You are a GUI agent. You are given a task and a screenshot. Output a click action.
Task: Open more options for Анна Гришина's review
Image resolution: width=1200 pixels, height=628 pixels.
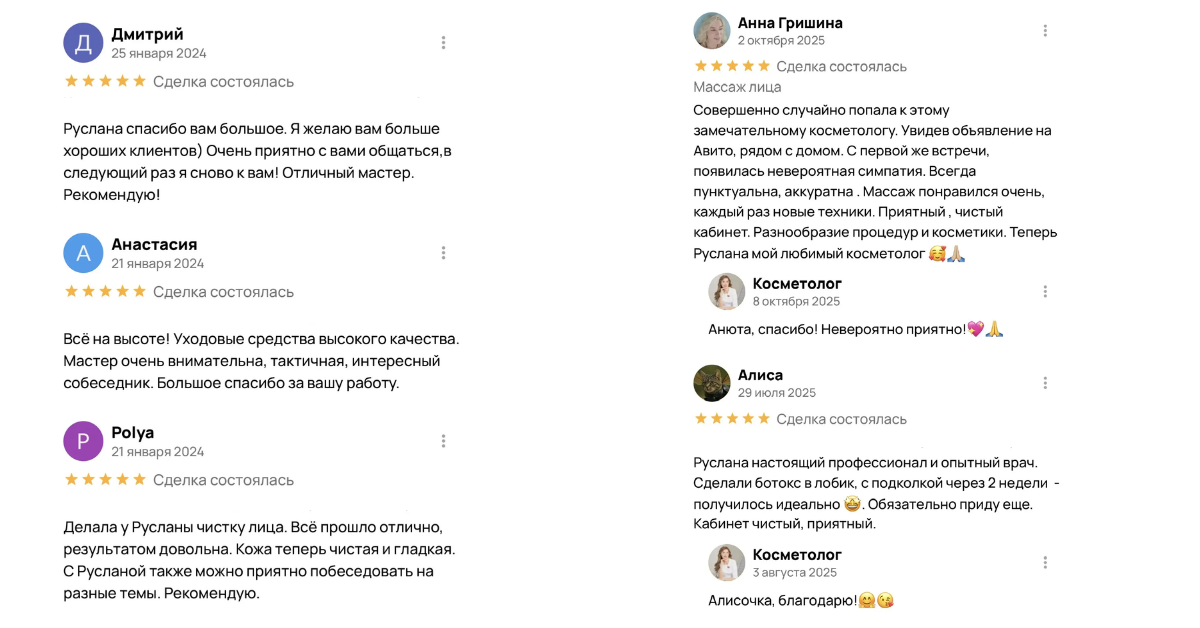pos(1045,31)
